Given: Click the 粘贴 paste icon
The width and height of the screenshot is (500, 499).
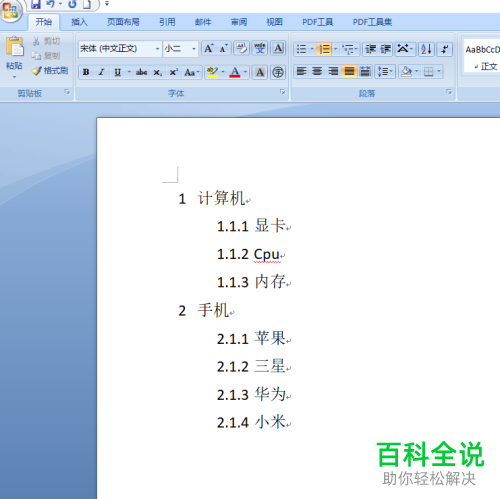Looking at the screenshot, I should tap(14, 47).
